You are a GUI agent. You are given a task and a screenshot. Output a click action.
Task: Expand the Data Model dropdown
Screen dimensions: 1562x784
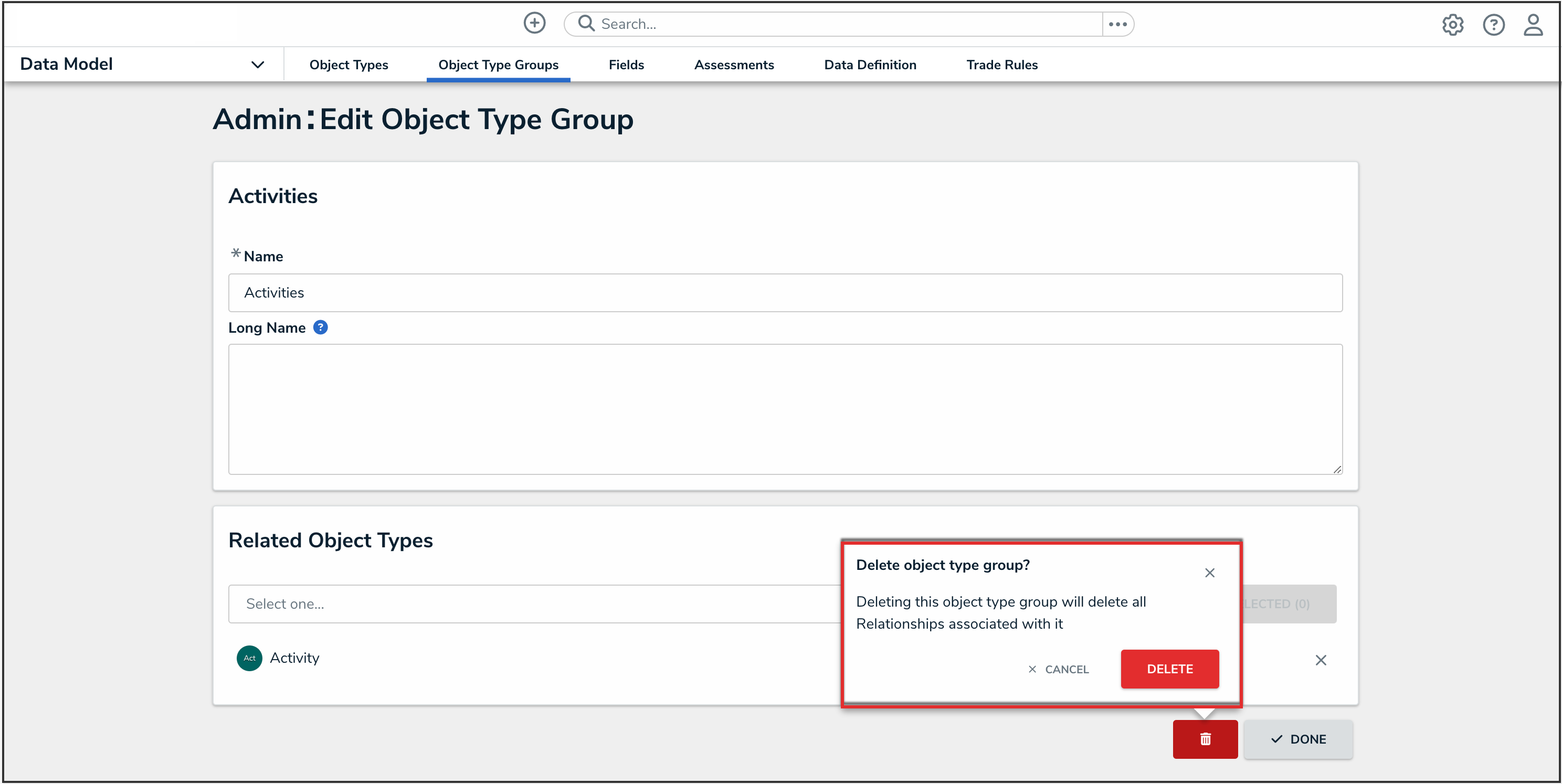pos(258,64)
